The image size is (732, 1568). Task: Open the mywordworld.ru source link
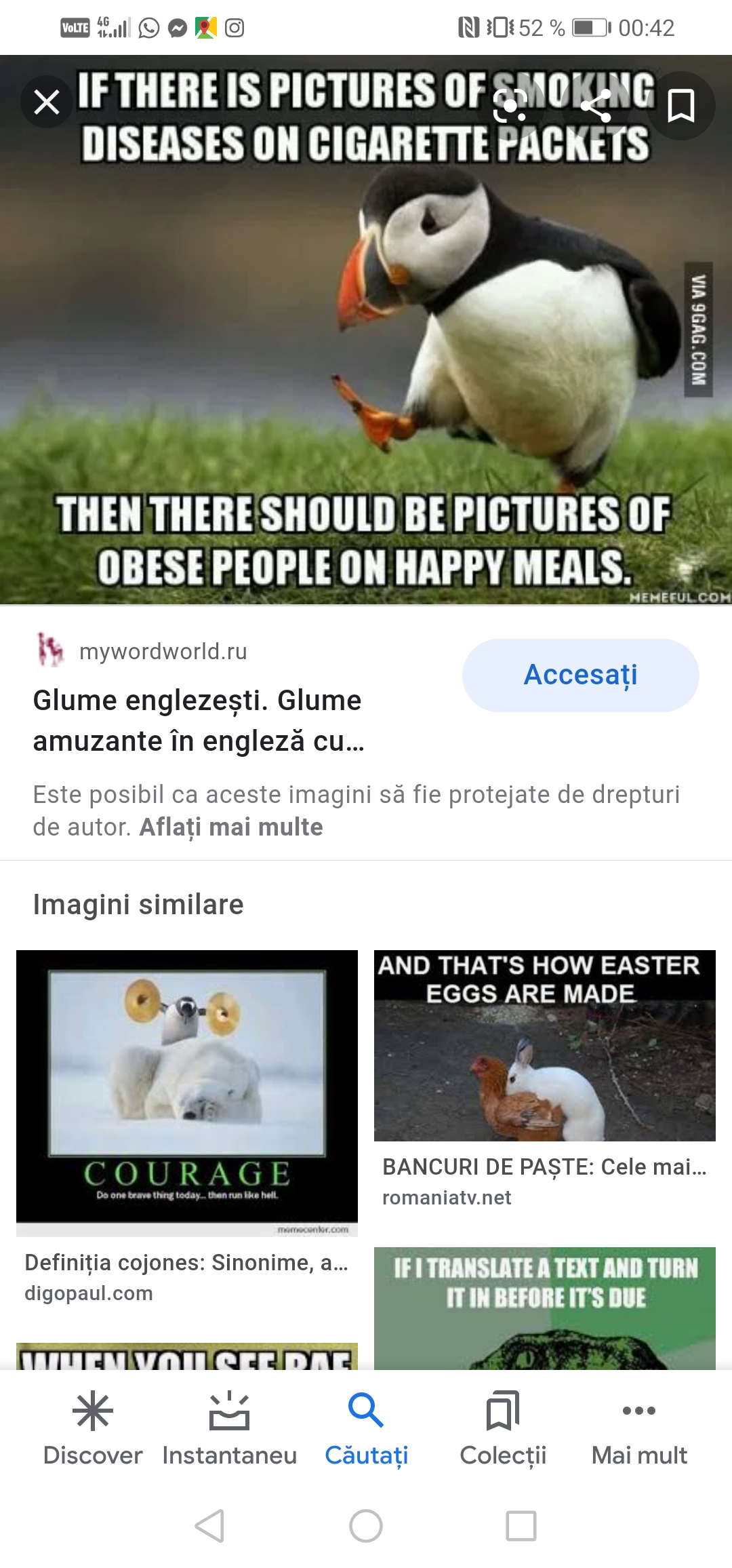pos(163,651)
